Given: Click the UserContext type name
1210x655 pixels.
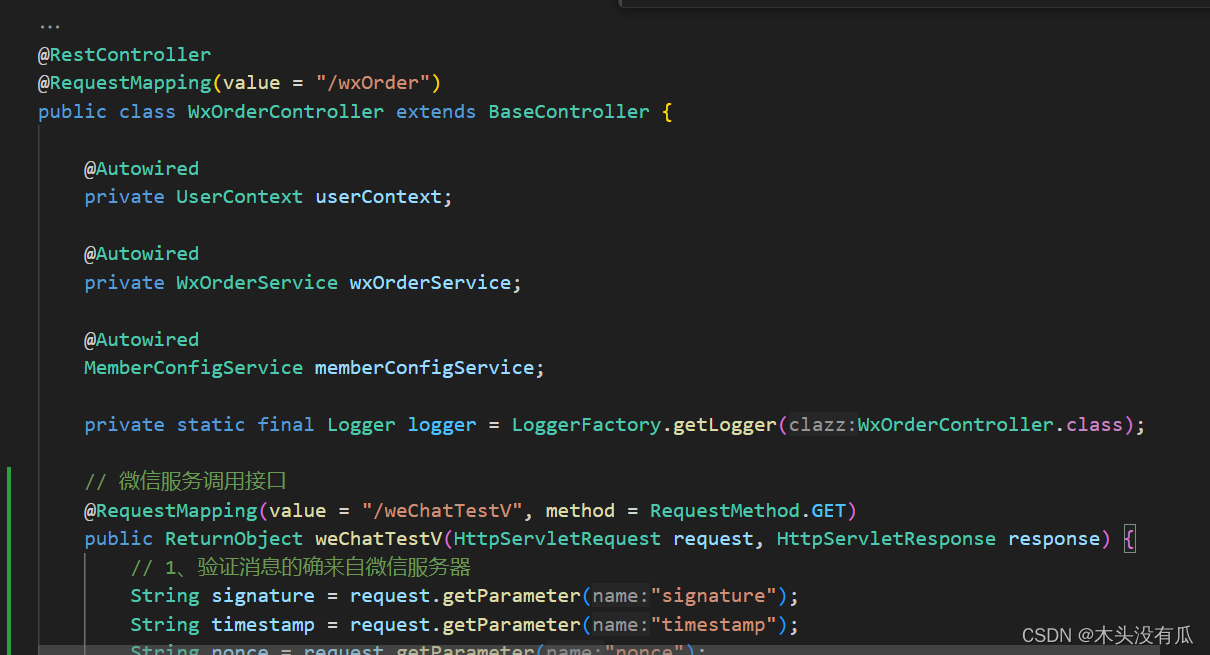Looking at the screenshot, I should [x=239, y=196].
